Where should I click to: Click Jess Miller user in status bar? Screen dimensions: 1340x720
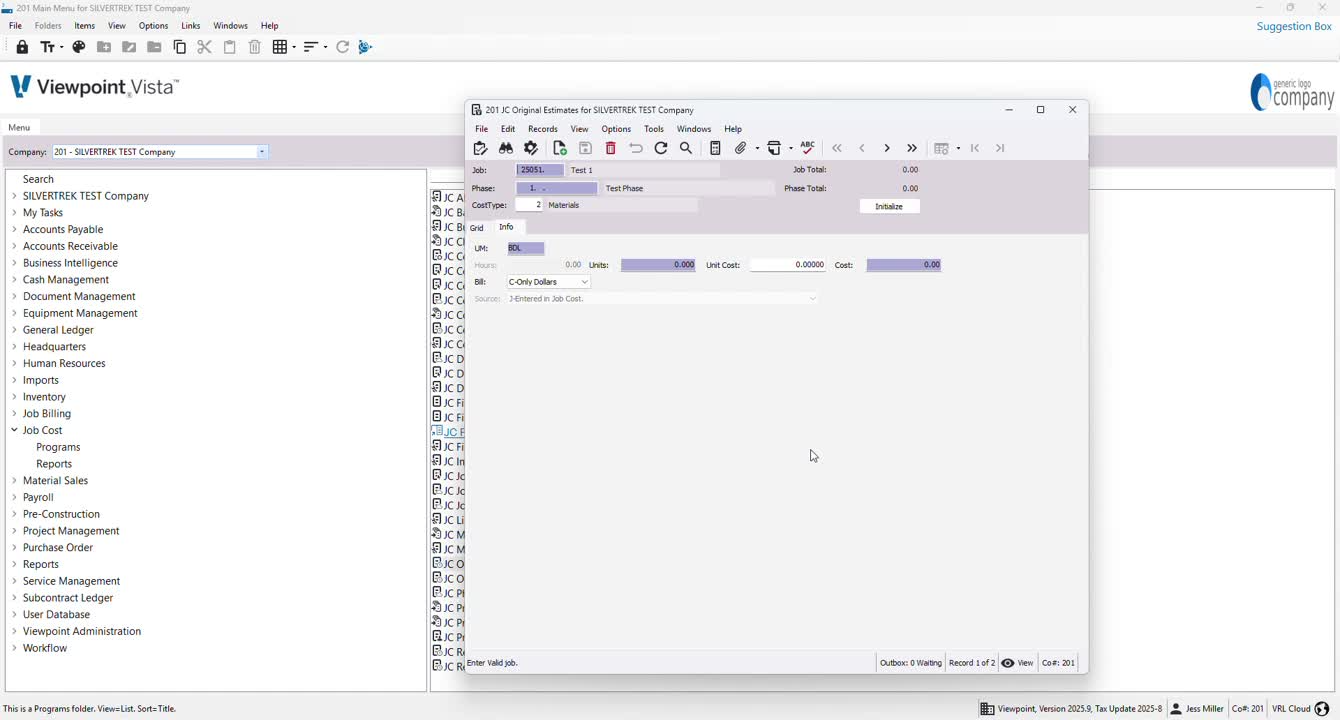point(1197,709)
